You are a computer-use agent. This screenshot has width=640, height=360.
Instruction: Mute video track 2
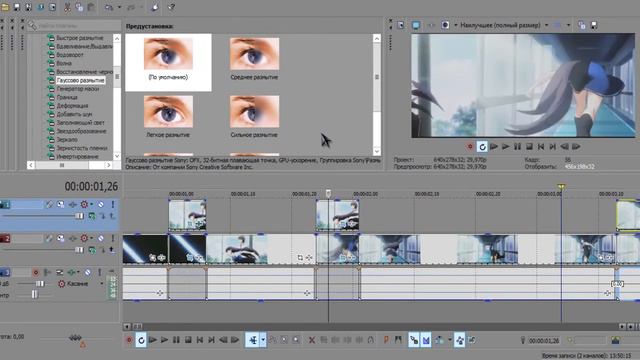coord(101,238)
